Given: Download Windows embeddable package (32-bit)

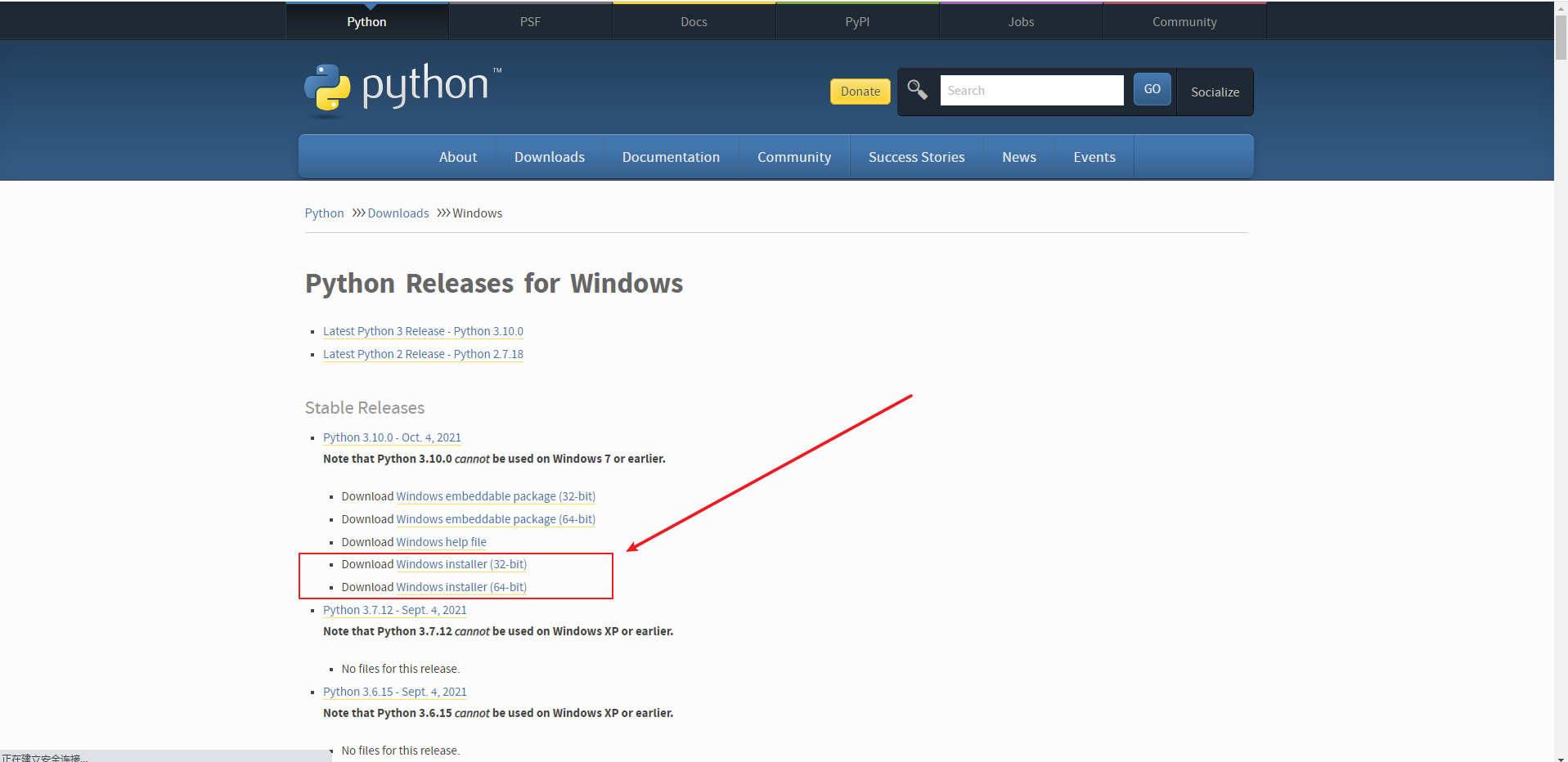Looking at the screenshot, I should coord(496,496).
